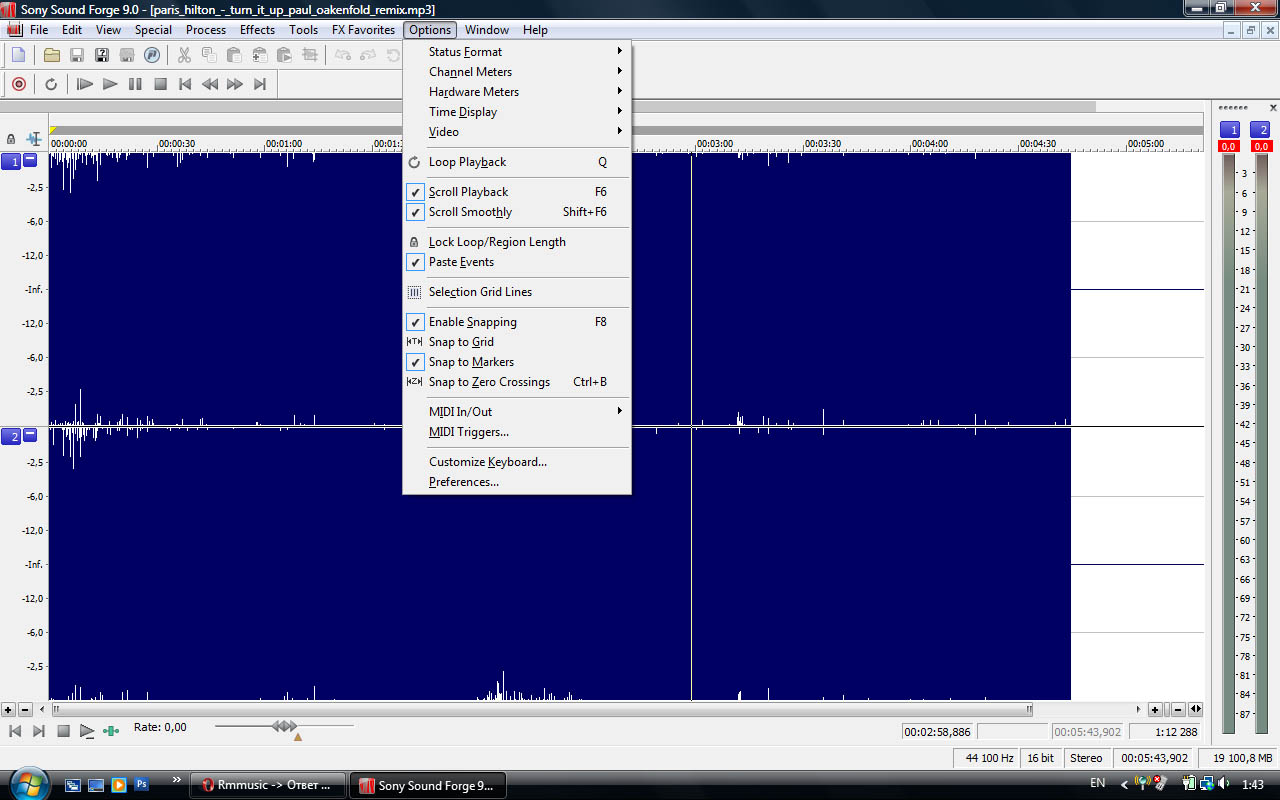
Task: Uncheck Scroll Playback in the Options menu
Action: pos(517,192)
